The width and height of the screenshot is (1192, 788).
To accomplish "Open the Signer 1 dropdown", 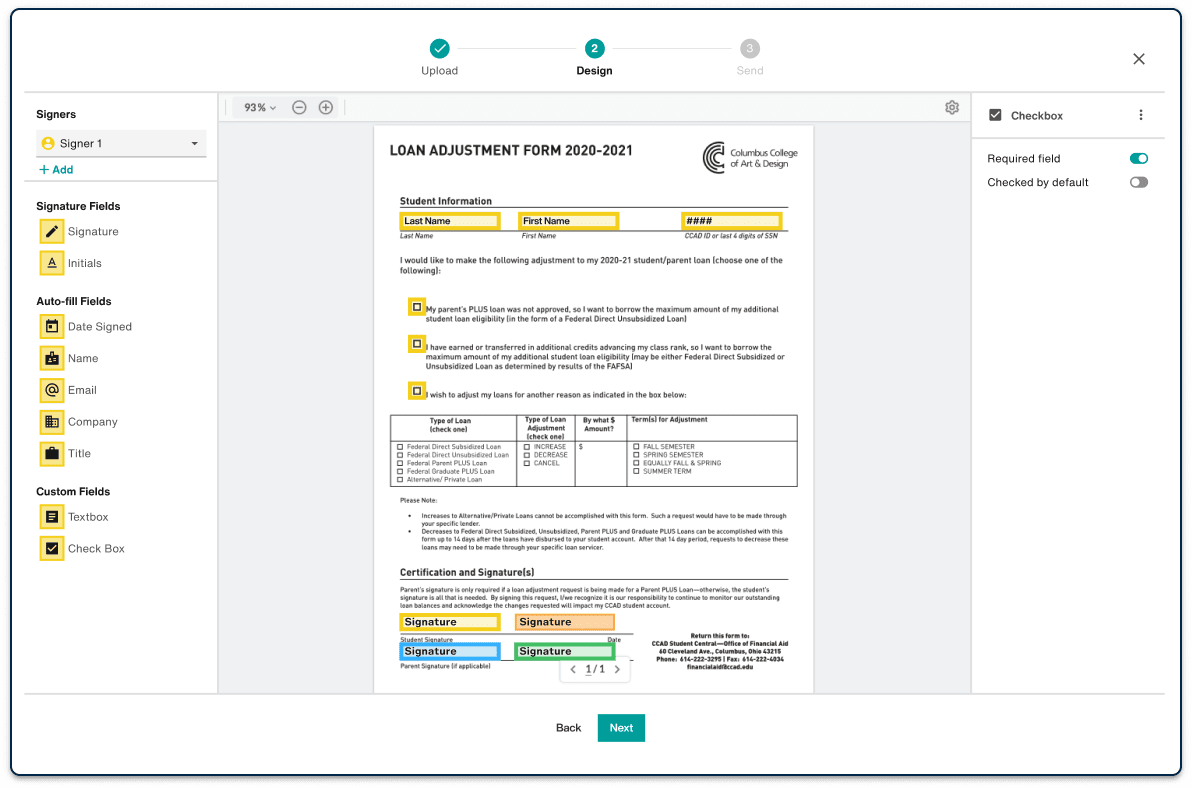I will click(120, 143).
